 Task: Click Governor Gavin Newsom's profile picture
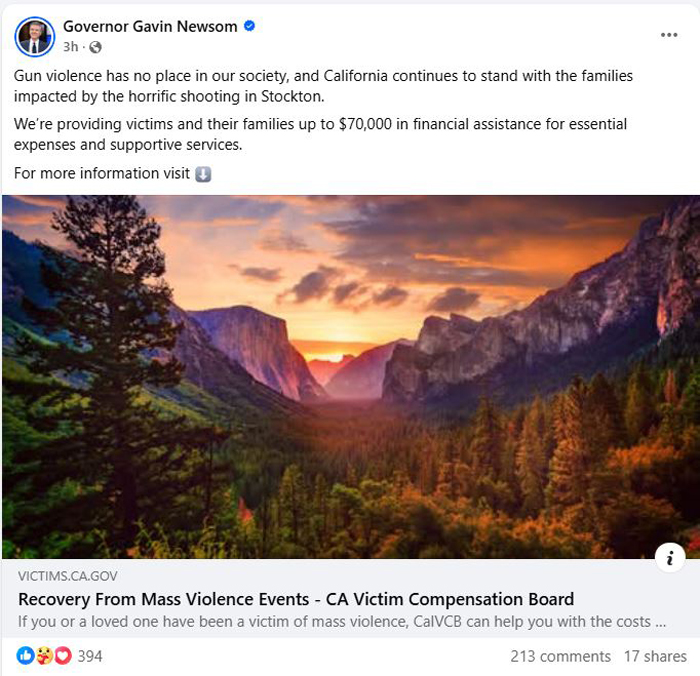click(x=35, y=36)
